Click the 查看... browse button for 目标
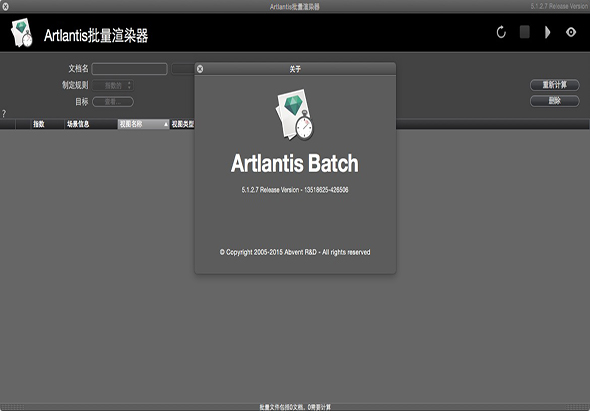Screen dimensions: 590x411 click(113, 102)
